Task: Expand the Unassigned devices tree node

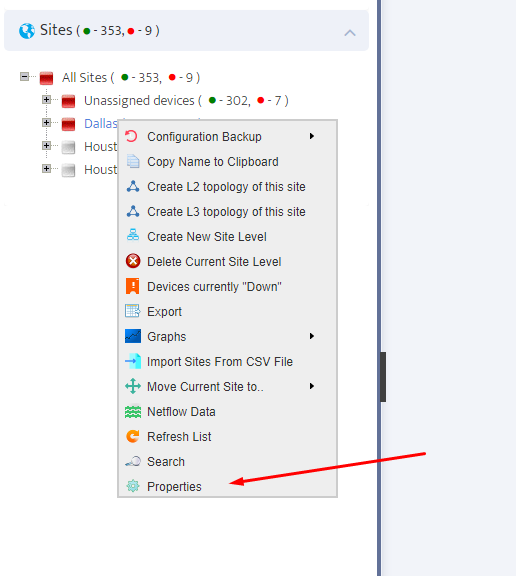Action: [x=46, y=100]
